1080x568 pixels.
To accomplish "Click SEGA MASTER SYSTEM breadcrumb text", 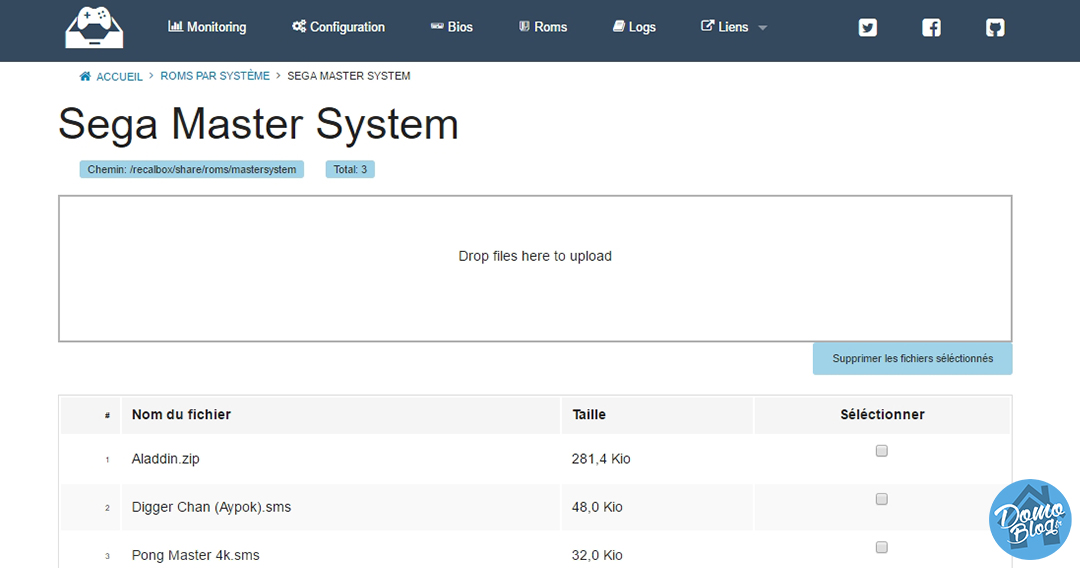I will pyautogui.click(x=349, y=76).
